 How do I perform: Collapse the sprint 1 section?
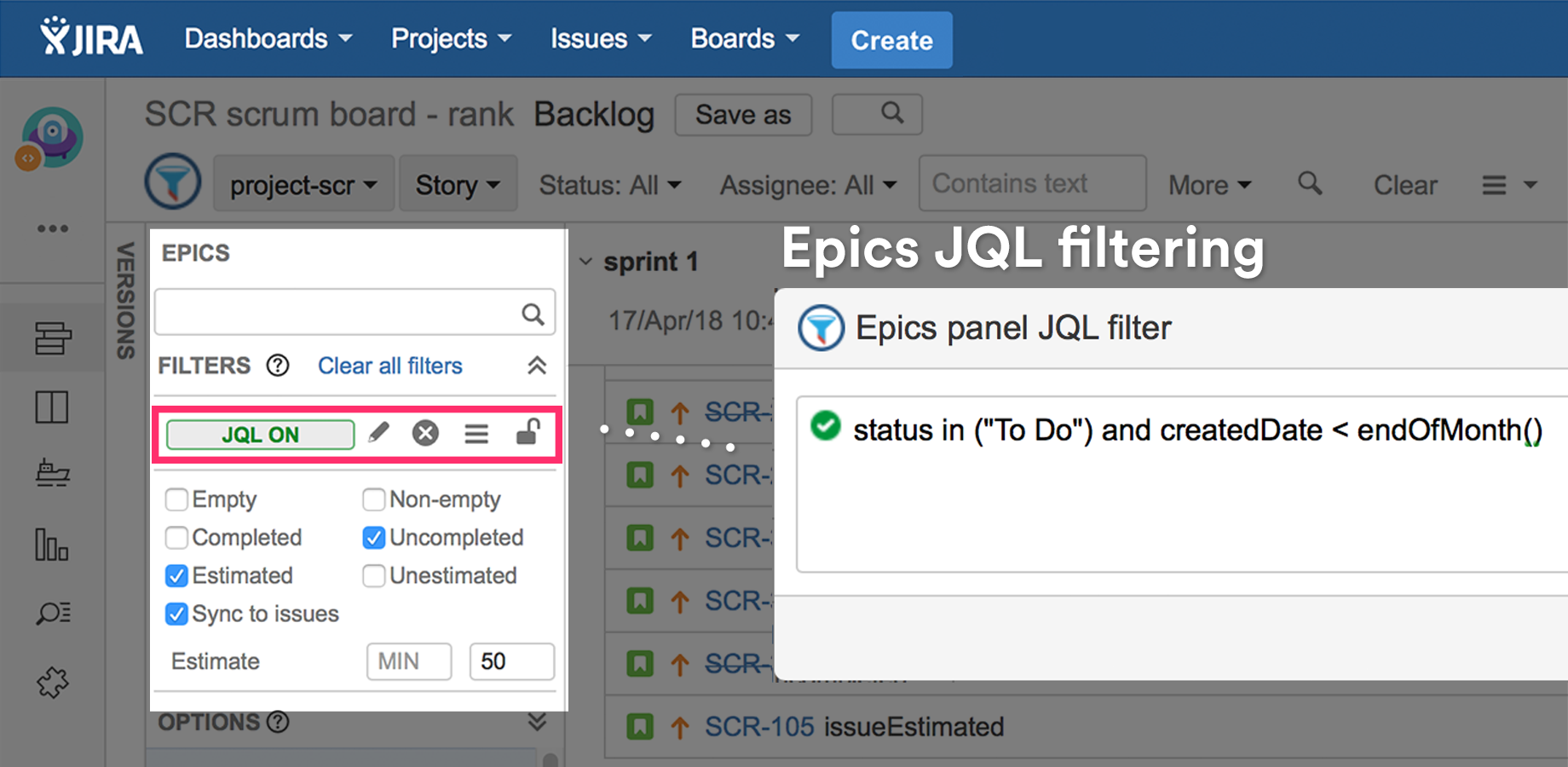click(585, 262)
